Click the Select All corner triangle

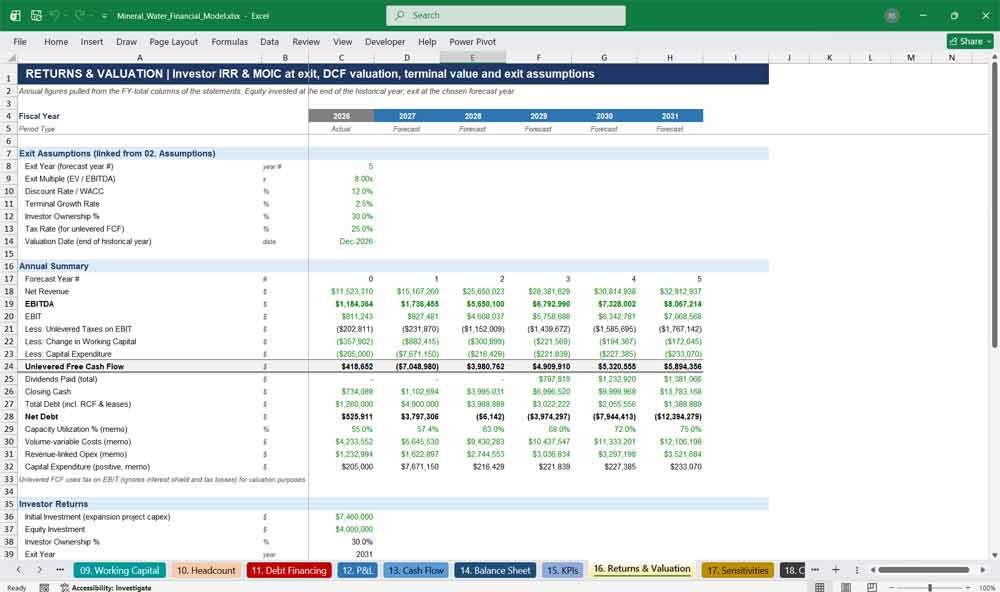(9, 57)
